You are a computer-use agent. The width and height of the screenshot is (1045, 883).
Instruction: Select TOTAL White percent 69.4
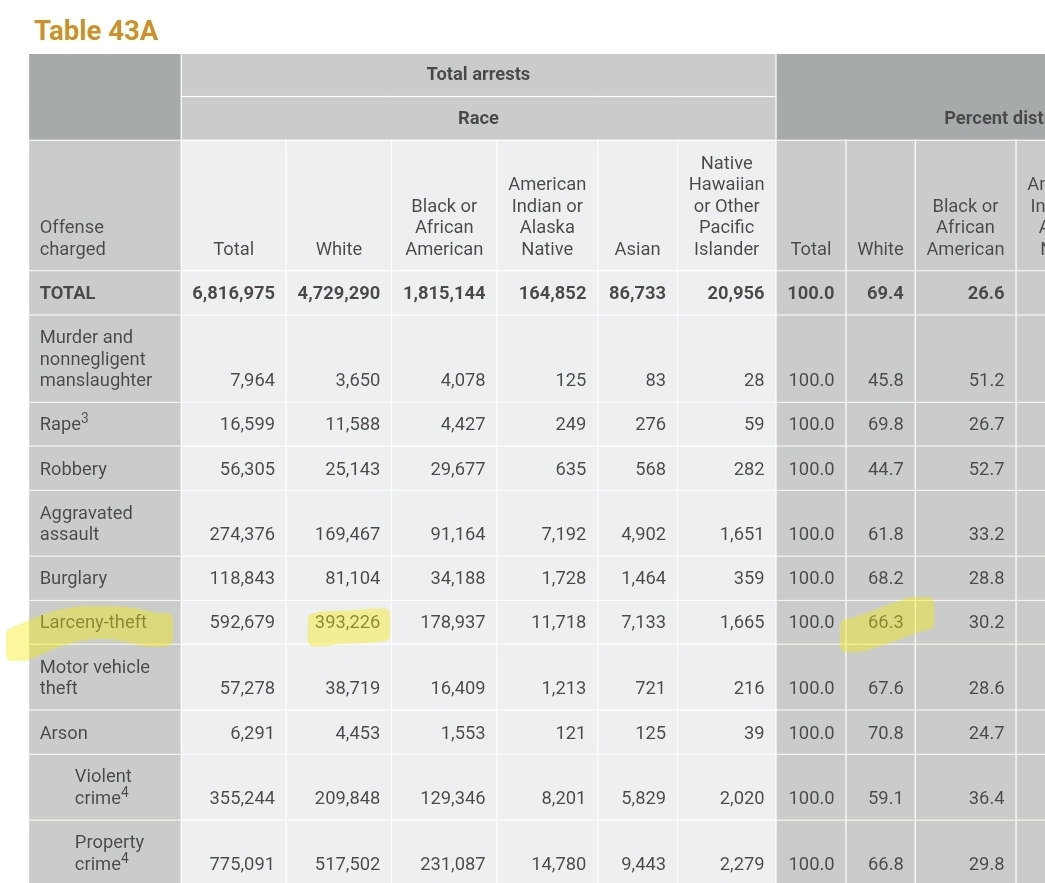click(x=886, y=293)
